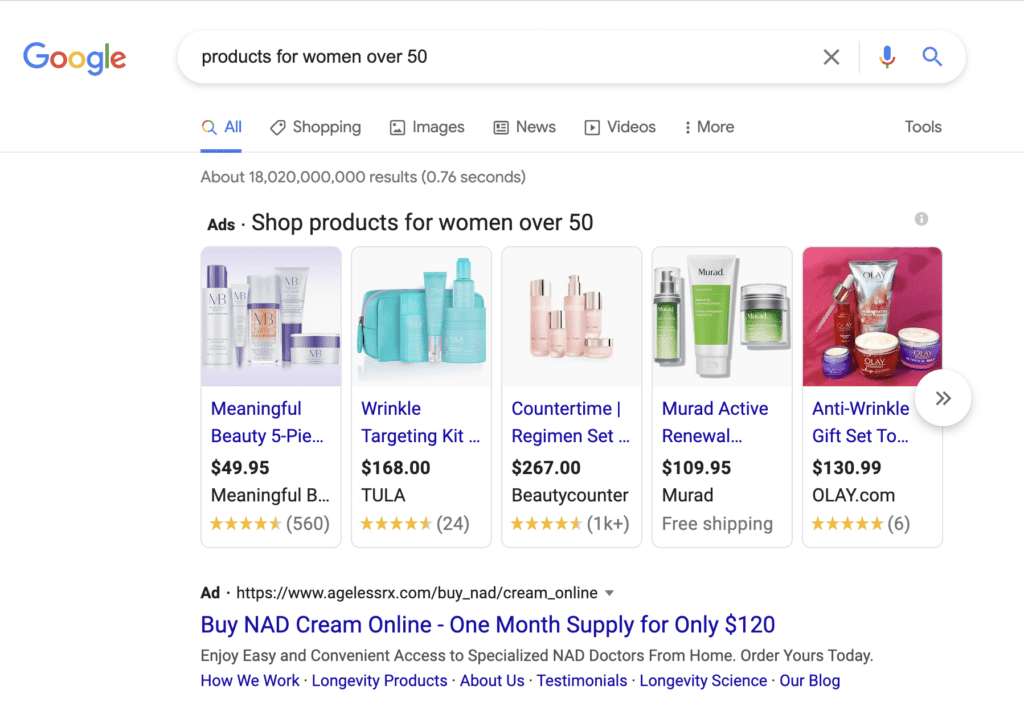Screen dimensions: 1024x710
Task: Open the OLAY gift set product image
Action: click(x=872, y=316)
